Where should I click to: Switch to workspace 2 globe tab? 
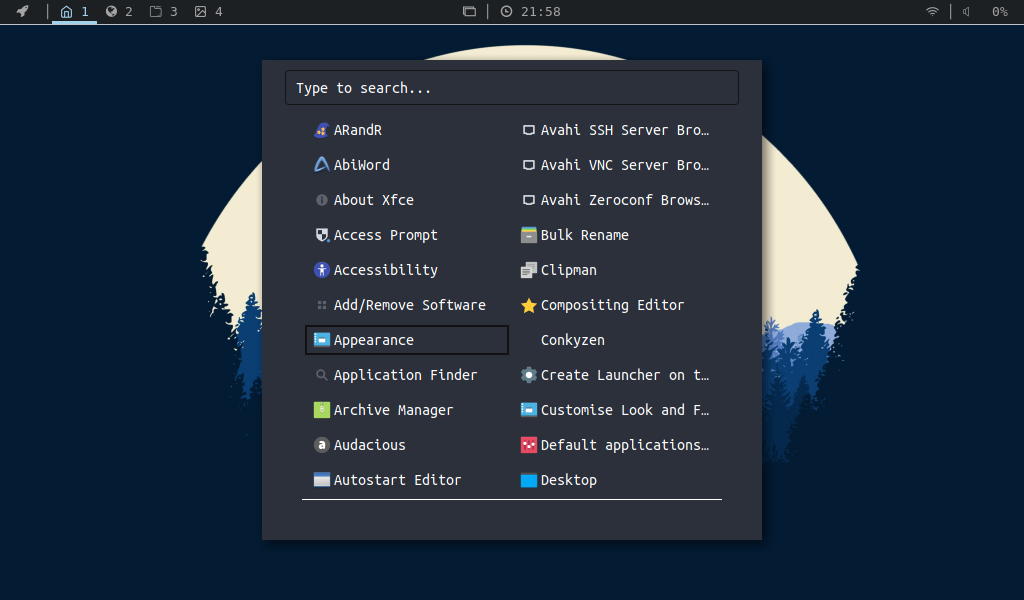pos(119,12)
